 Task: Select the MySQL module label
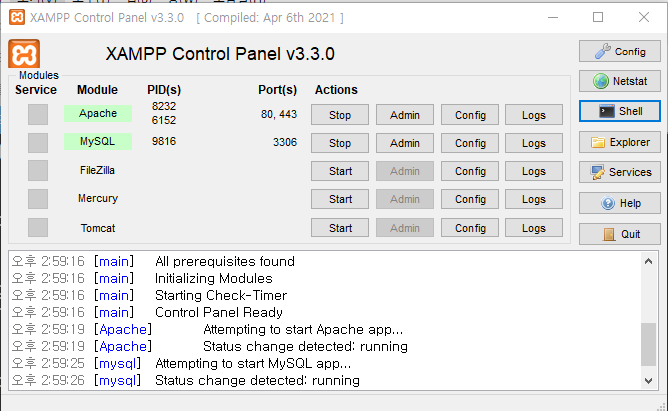point(98,141)
